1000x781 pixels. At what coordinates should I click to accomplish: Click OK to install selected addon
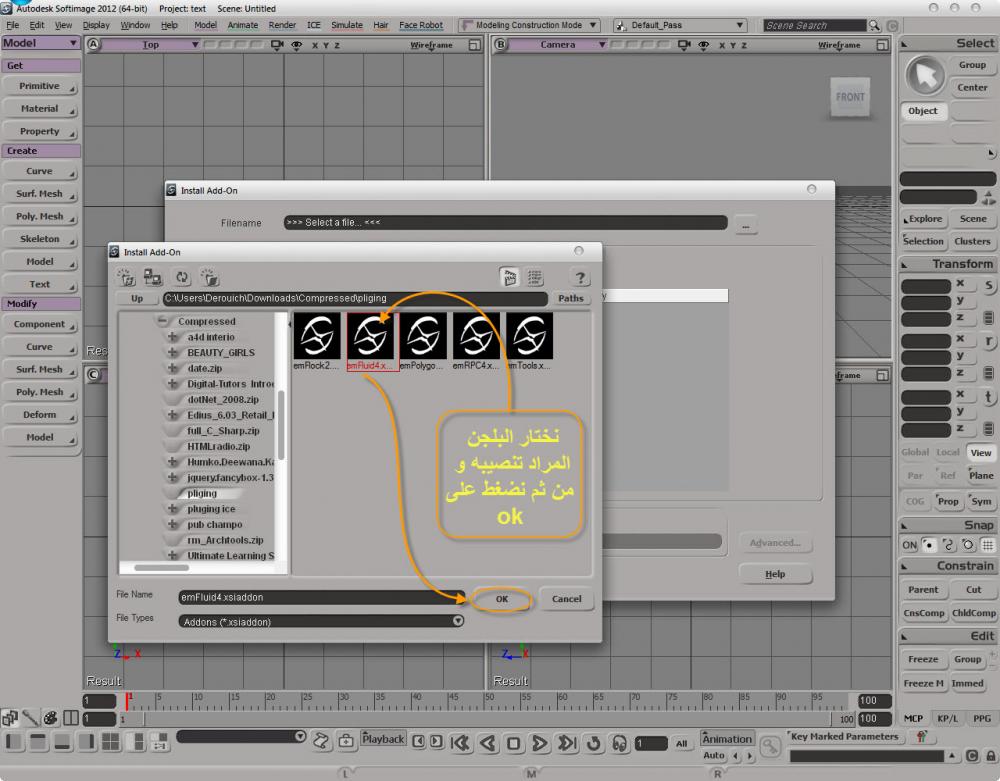(x=503, y=599)
